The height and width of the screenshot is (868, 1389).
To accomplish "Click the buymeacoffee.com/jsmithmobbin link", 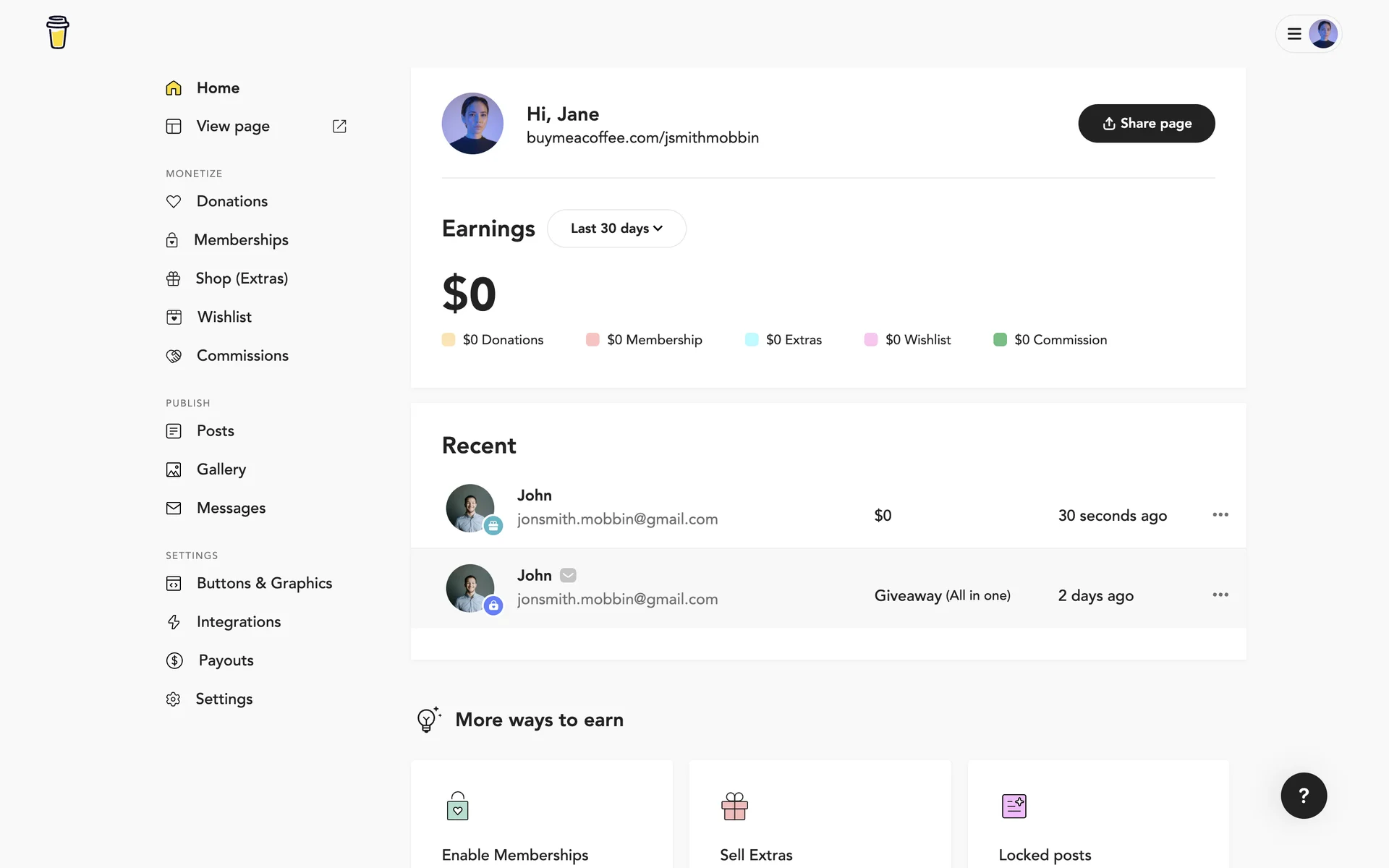I will click(x=642, y=138).
